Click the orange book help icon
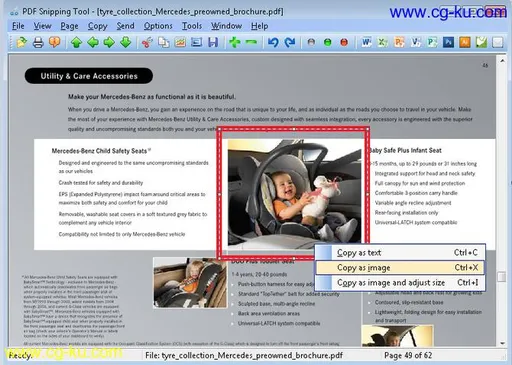Image resolution: width=512 pixels, height=365 pixels. click(x=55, y=42)
